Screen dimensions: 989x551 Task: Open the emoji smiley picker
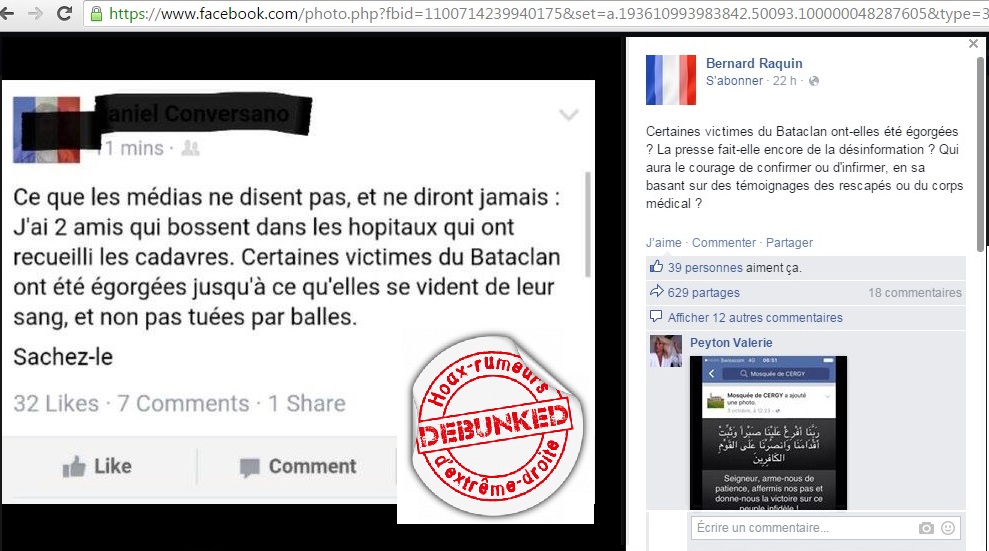pyautogui.click(x=947, y=528)
